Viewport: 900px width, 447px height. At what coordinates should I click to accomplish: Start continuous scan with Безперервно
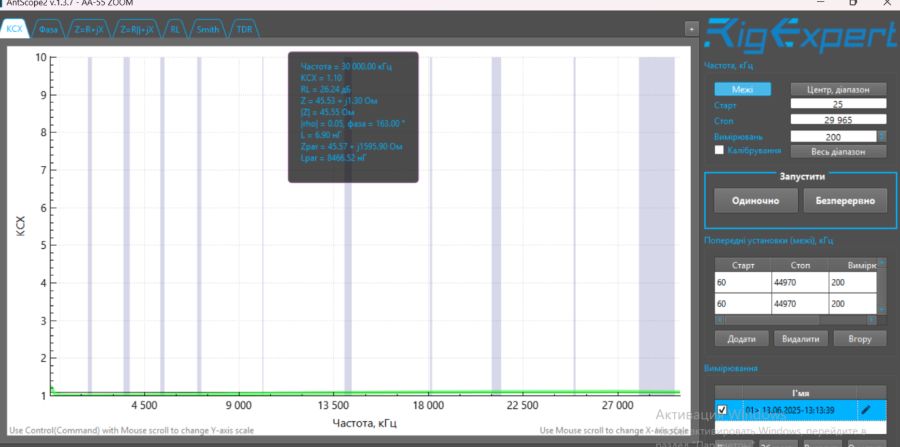coord(845,200)
